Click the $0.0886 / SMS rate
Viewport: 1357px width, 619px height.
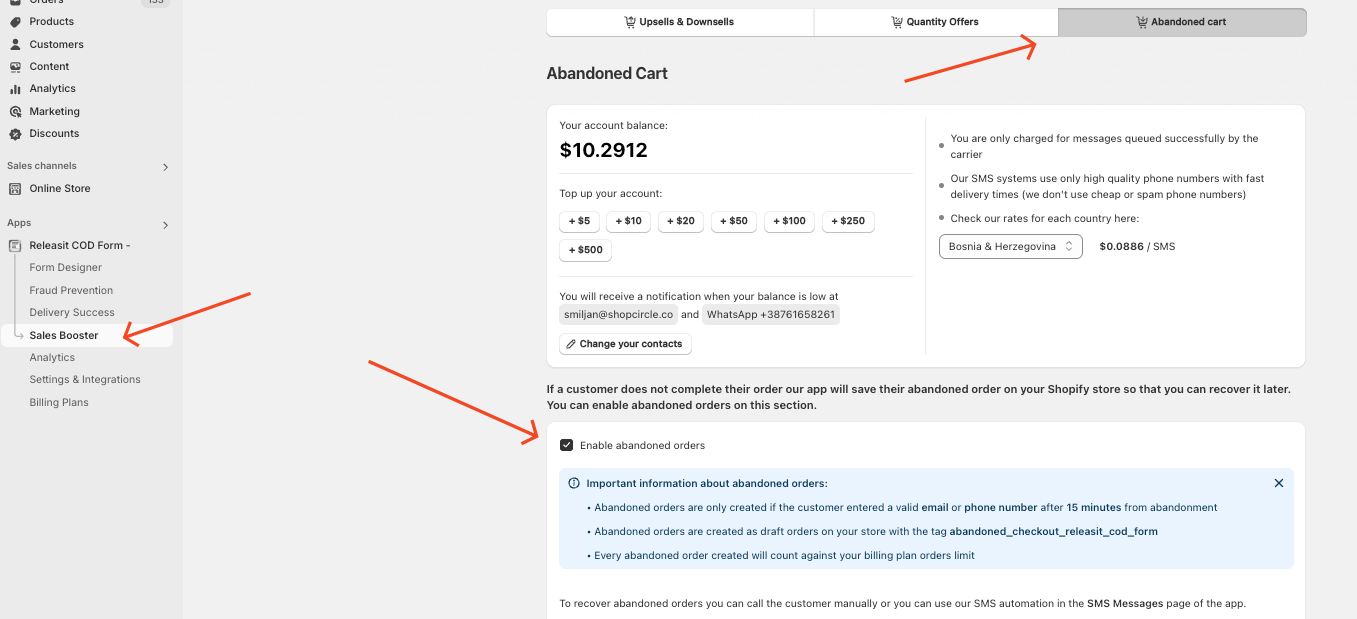tap(1137, 246)
